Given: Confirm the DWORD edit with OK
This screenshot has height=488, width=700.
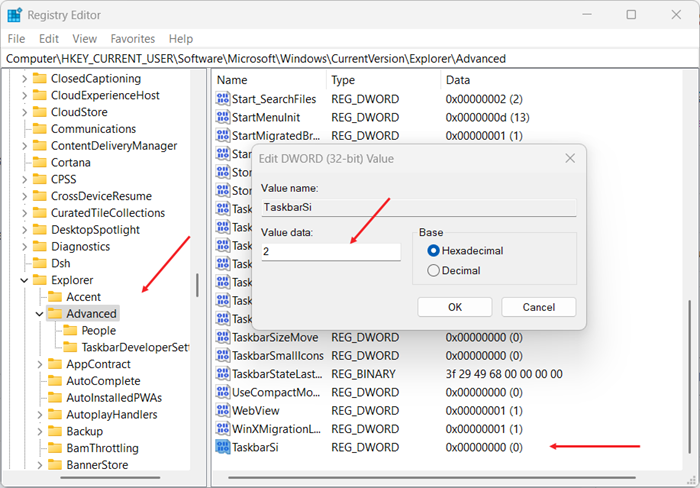Looking at the screenshot, I should click(x=454, y=307).
